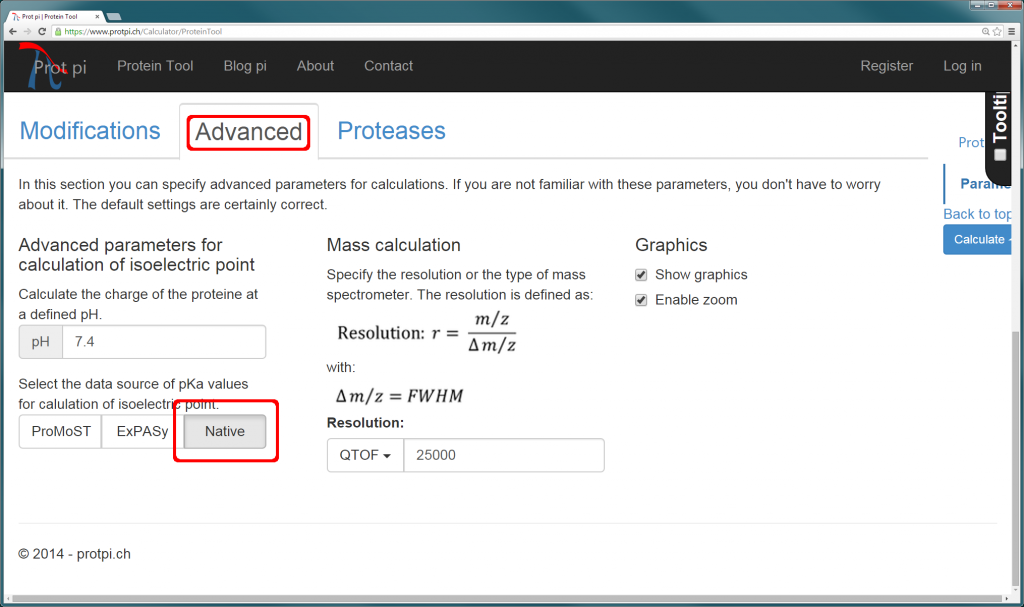Click the browser back navigation arrow

12,31
